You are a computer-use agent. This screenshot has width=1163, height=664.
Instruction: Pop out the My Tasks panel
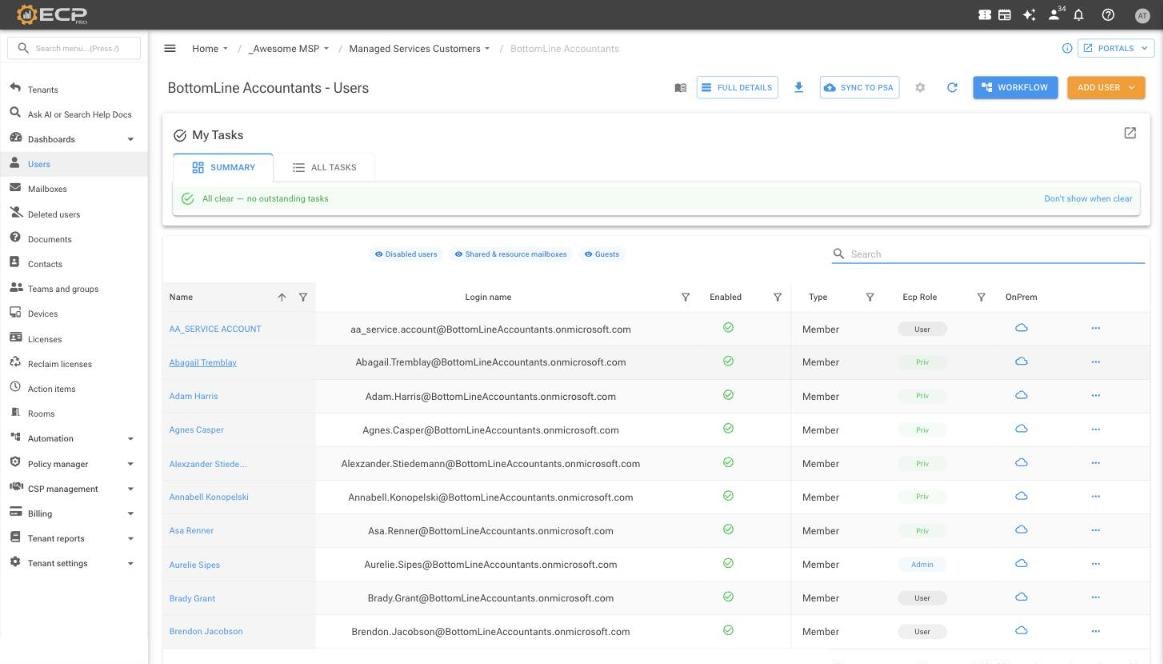(1130, 133)
